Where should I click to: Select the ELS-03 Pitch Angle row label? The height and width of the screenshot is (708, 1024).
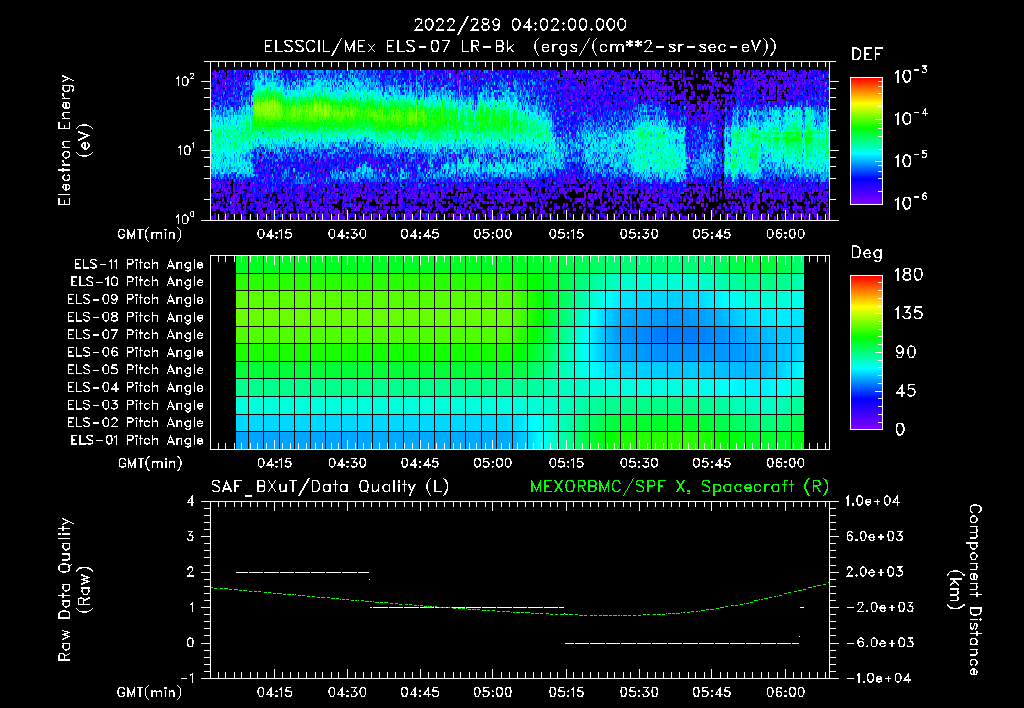tap(135, 405)
